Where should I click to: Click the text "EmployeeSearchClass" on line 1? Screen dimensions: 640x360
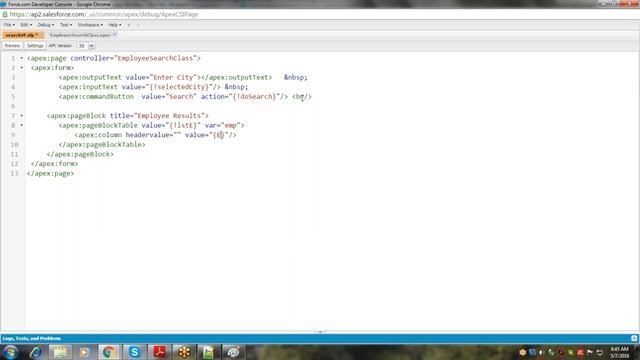point(155,58)
